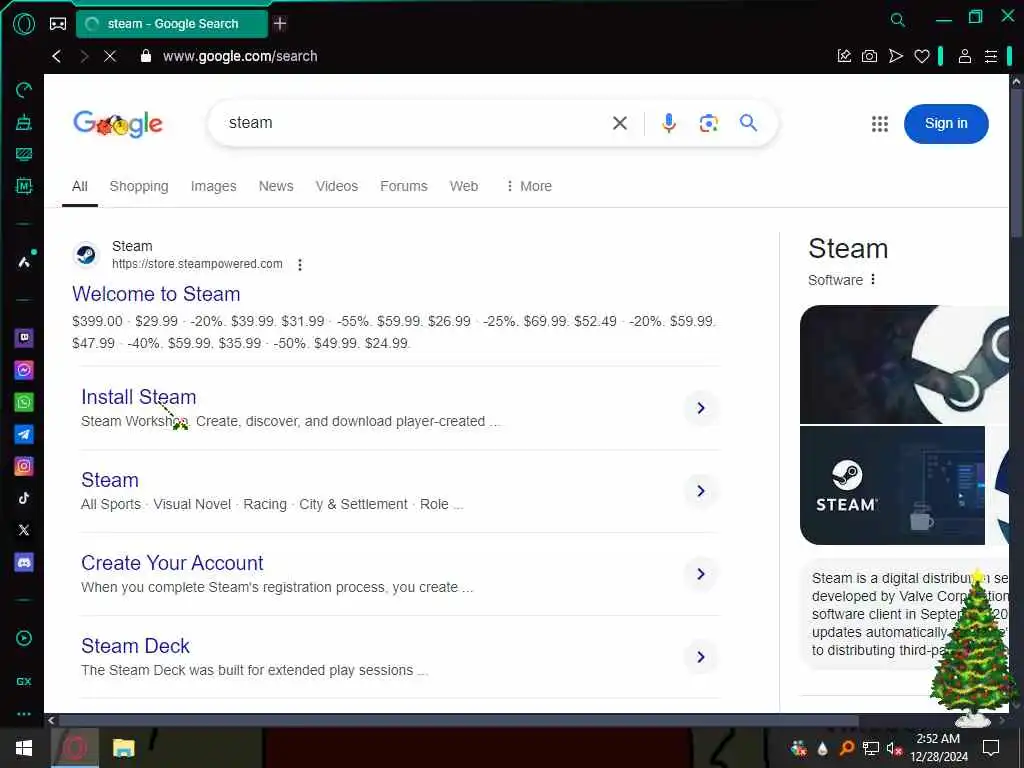Viewport: 1024px width, 768px height.
Task: Start voice search with microphone
Action: 668,123
